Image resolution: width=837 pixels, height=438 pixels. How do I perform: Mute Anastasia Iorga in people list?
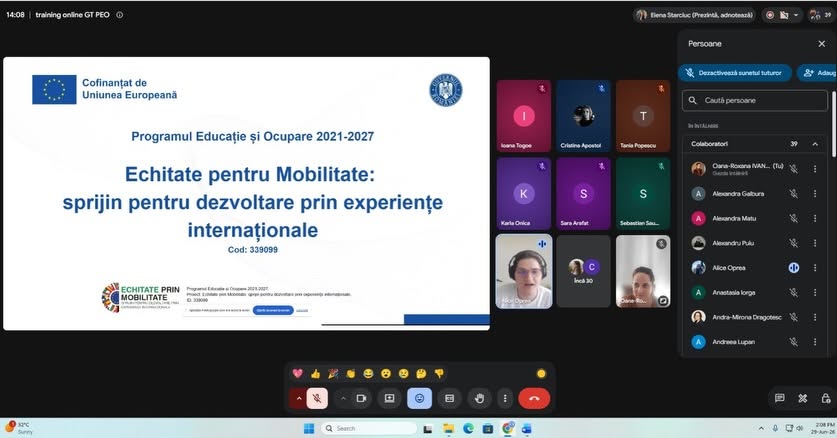[794, 292]
